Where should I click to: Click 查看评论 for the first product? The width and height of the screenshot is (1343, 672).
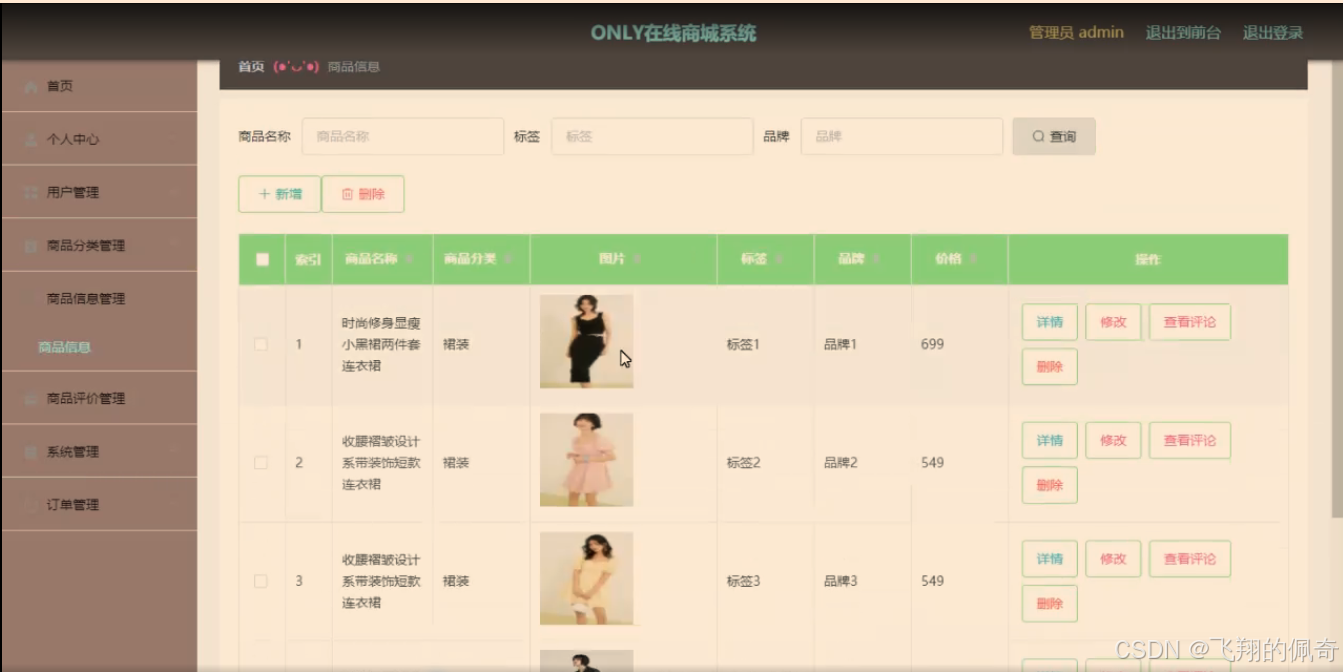1190,322
